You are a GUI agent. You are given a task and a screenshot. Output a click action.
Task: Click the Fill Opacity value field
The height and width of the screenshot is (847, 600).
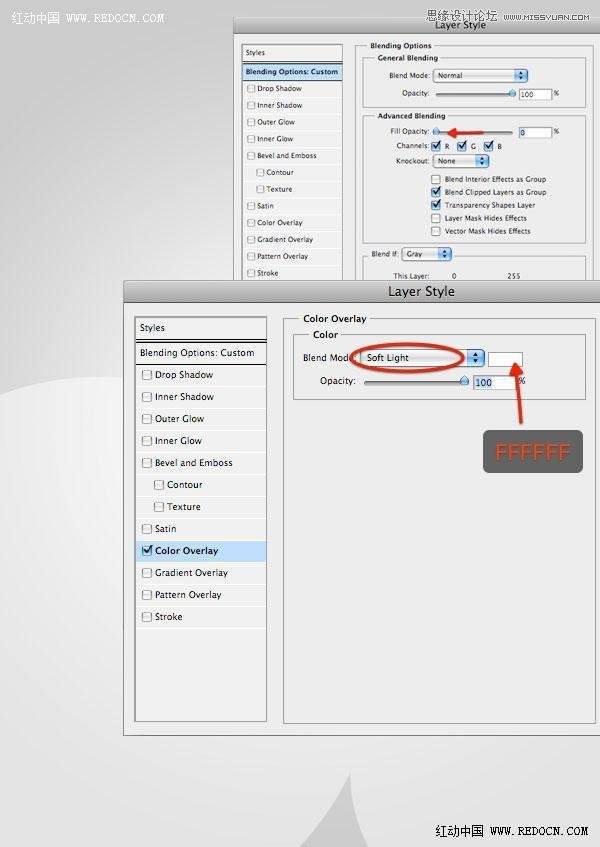pyautogui.click(x=534, y=132)
